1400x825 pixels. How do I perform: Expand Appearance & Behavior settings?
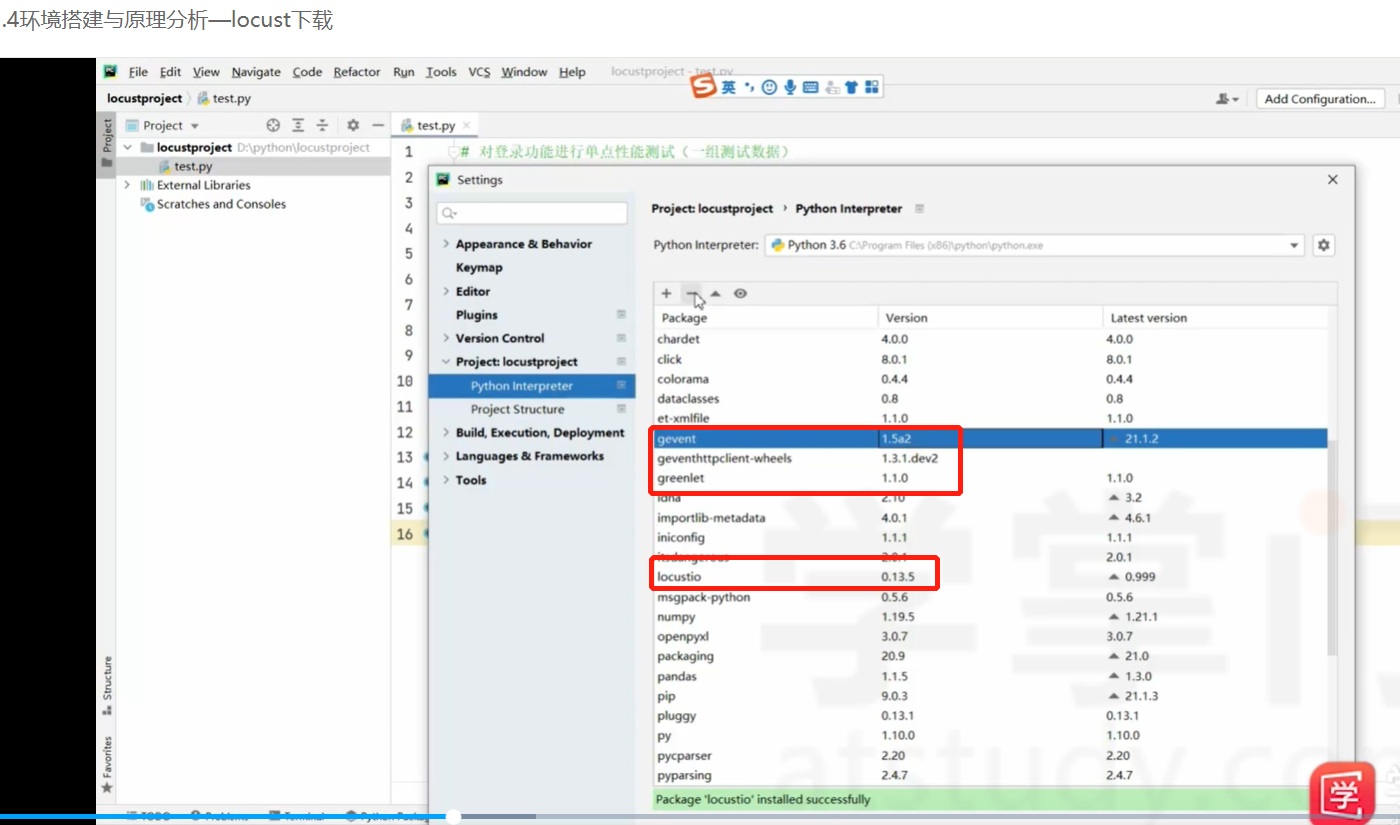[x=446, y=244]
